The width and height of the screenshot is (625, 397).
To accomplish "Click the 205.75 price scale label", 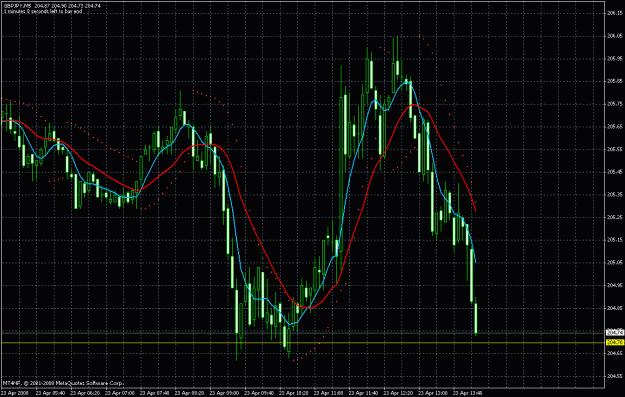I will (x=615, y=104).
